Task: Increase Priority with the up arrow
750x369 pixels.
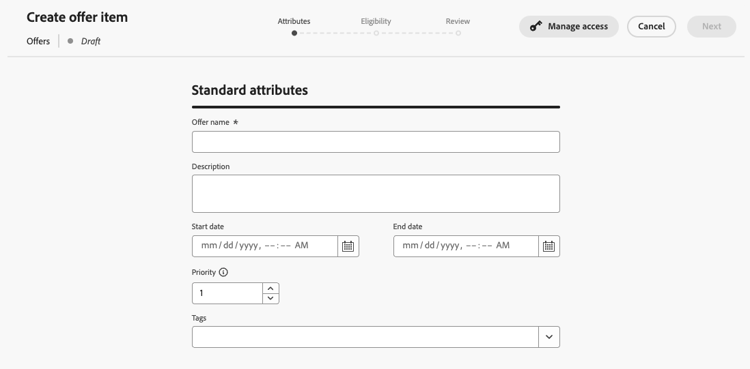Action: tap(271, 288)
